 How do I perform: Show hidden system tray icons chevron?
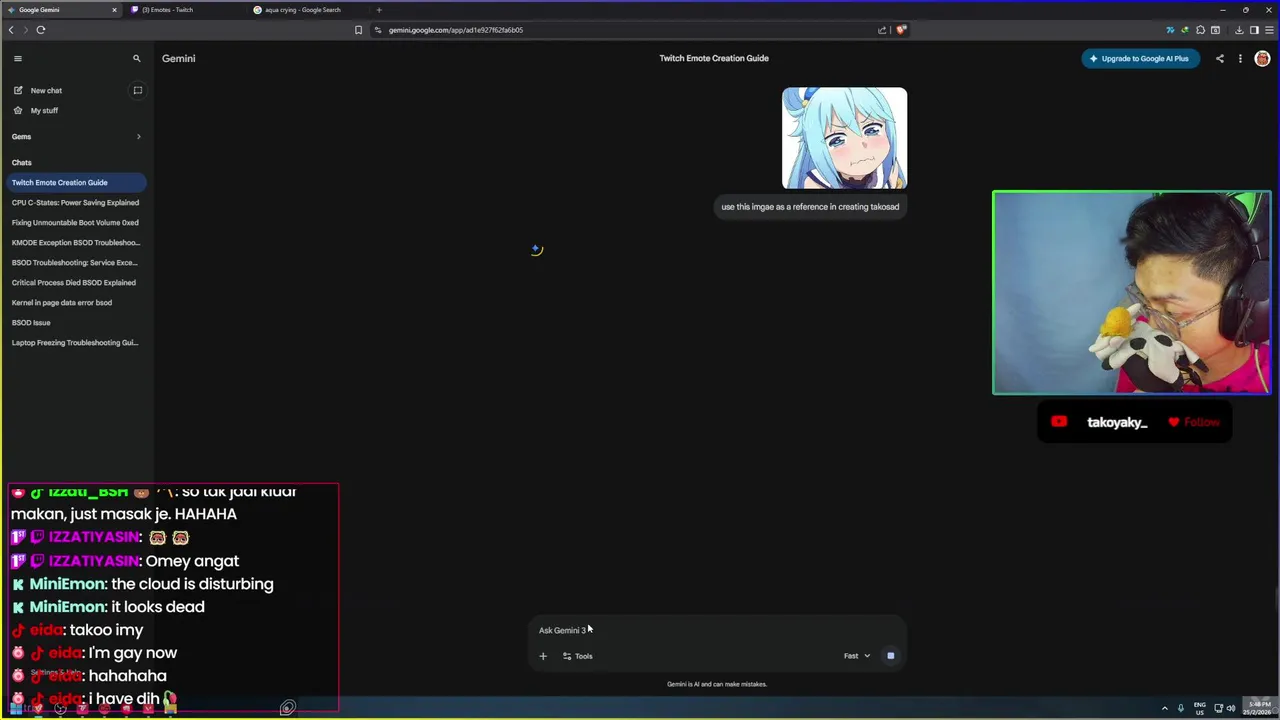click(x=1164, y=709)
